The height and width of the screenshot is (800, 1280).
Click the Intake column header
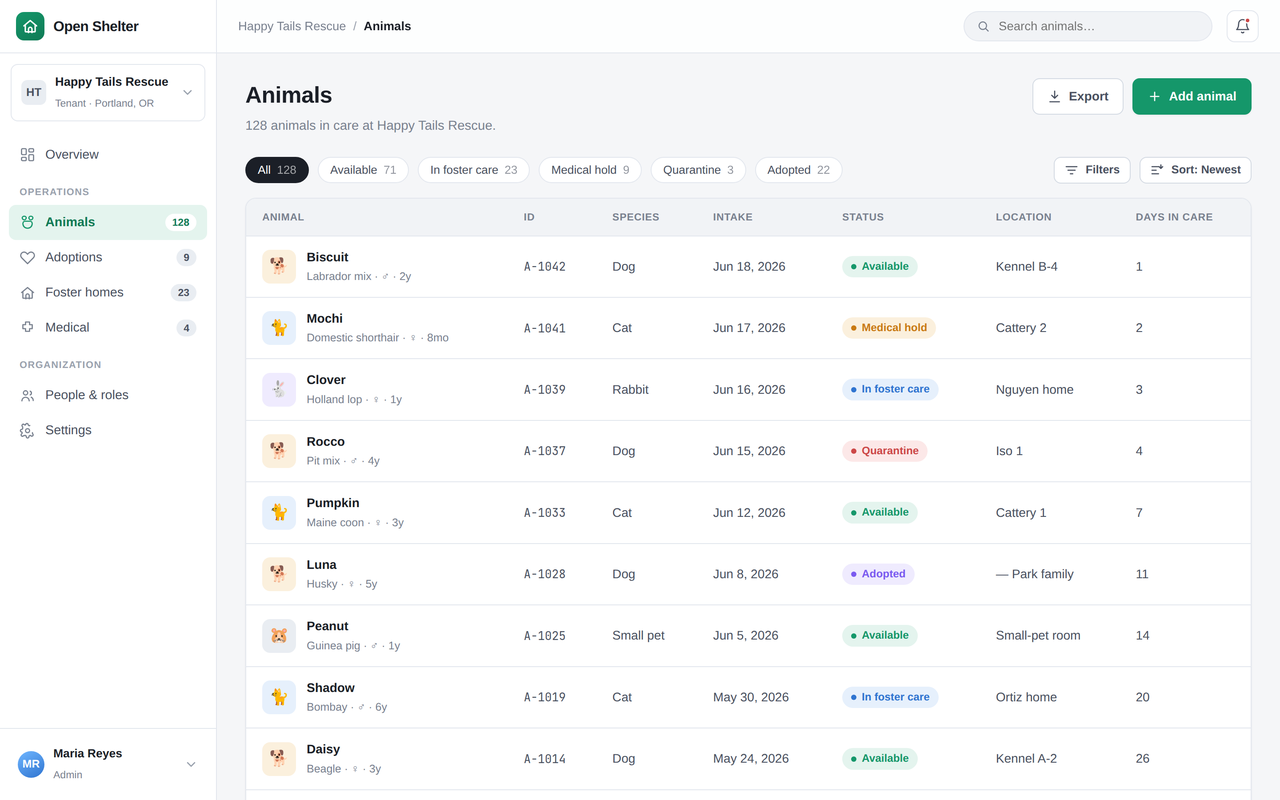click(733, 217)
